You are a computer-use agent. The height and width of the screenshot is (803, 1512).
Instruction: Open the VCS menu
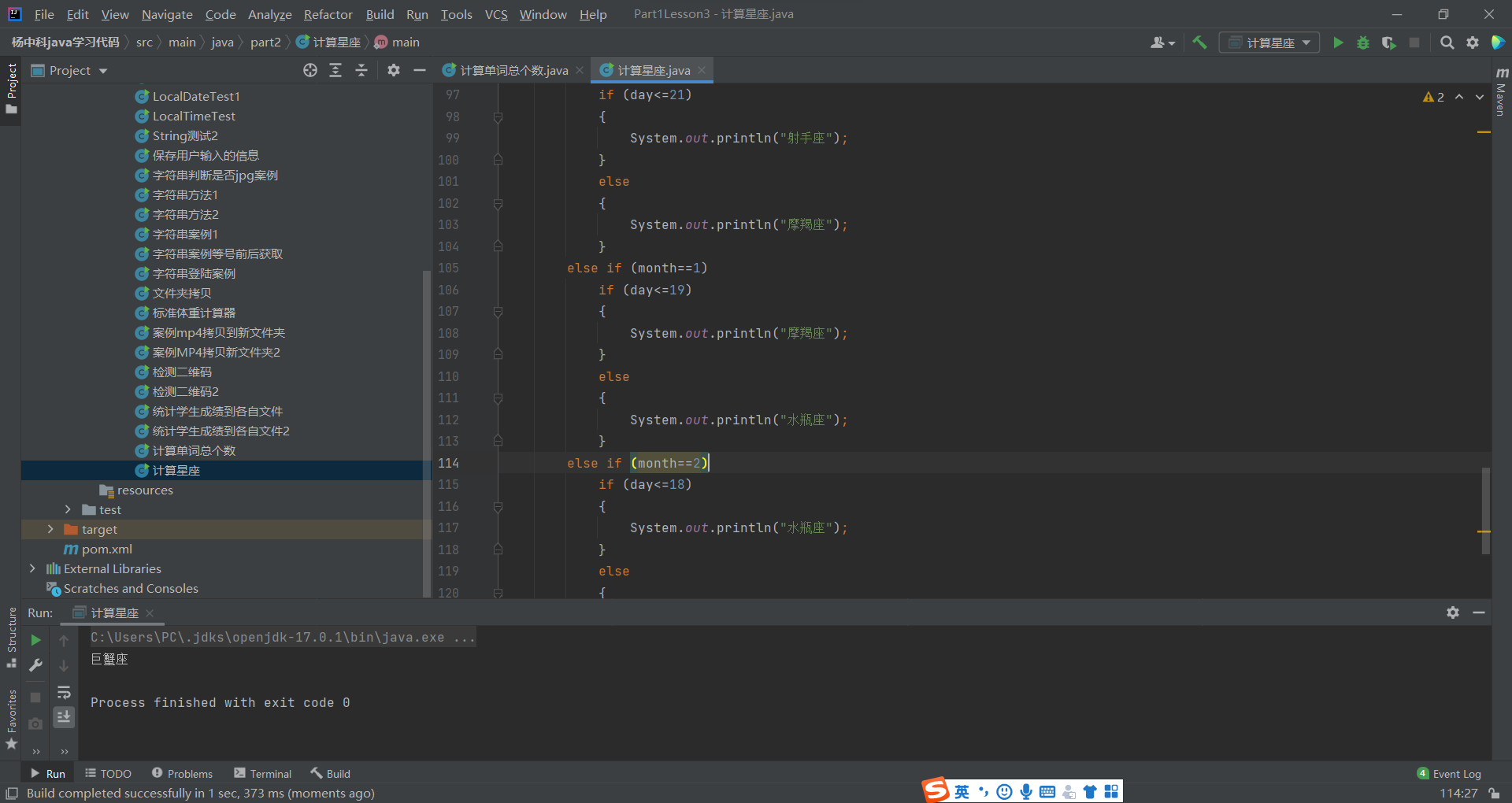point(496,14)
